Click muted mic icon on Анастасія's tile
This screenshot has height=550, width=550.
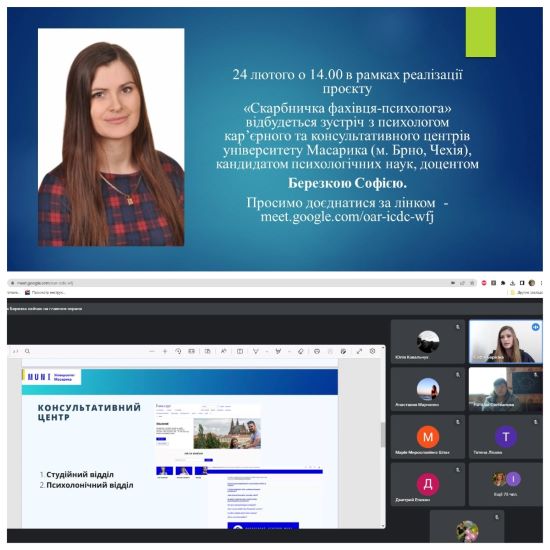[458, 375]
